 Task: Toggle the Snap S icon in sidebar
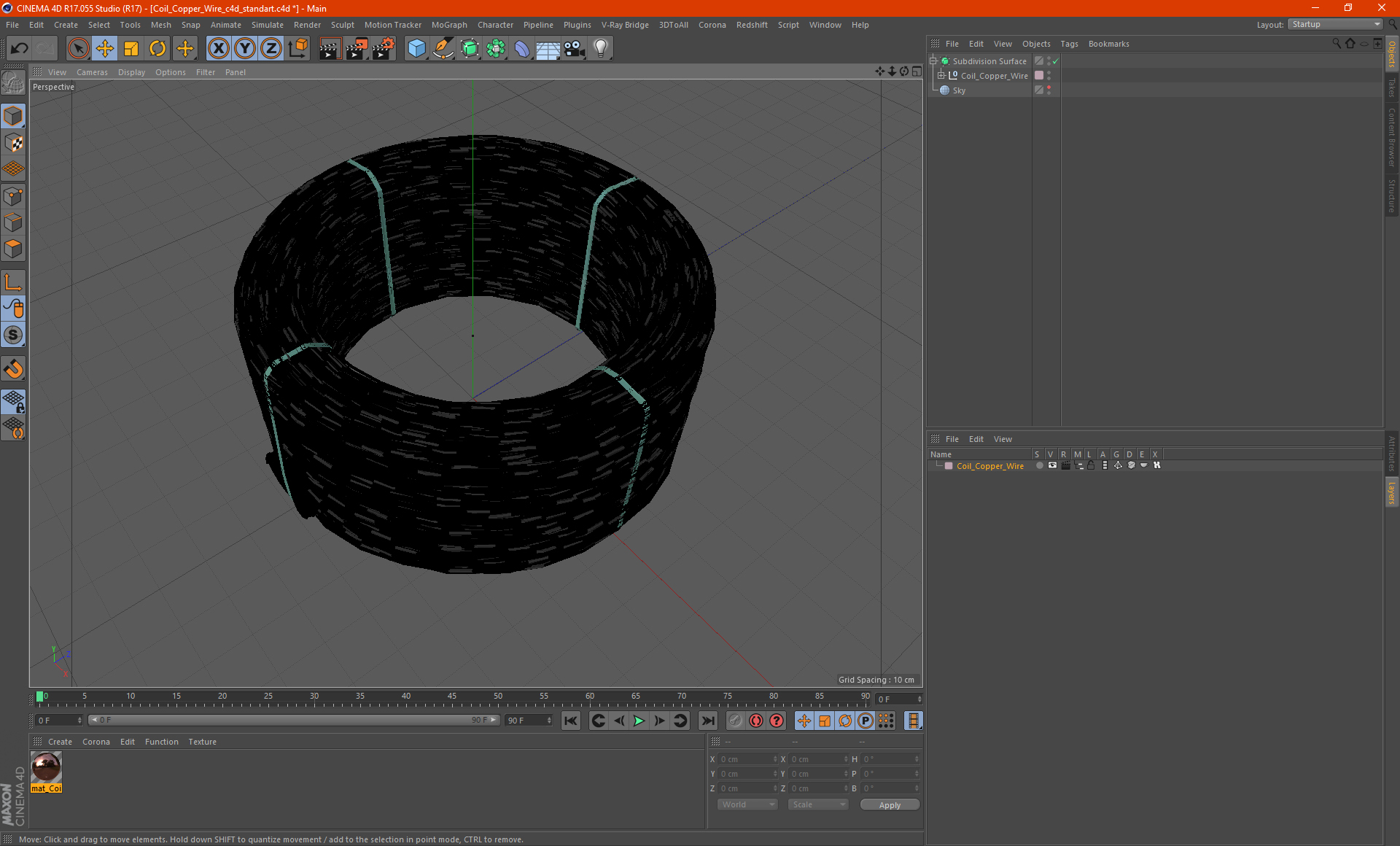pyautogui.click(x=13, y=335)
